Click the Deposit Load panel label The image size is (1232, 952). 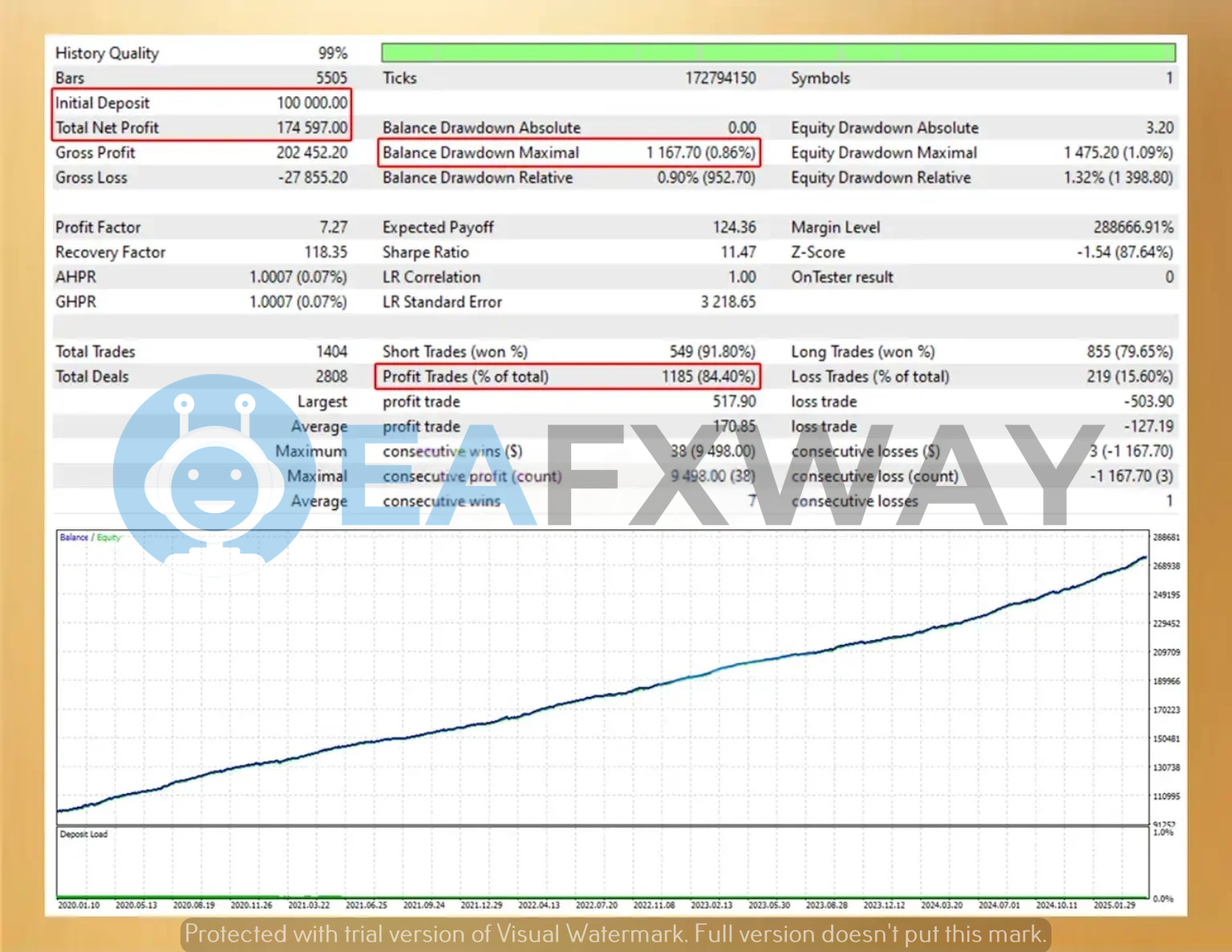coord(83,834)
